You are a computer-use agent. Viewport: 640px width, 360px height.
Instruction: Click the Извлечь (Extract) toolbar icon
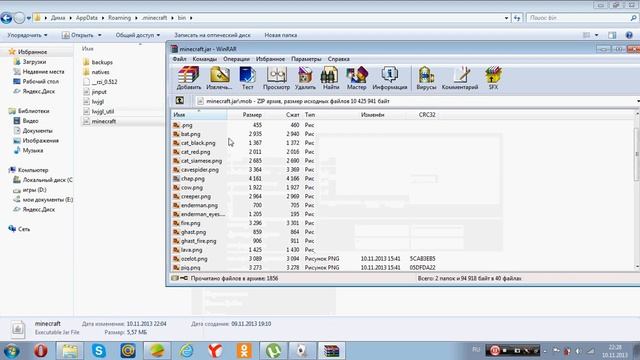tap(219, 78)
